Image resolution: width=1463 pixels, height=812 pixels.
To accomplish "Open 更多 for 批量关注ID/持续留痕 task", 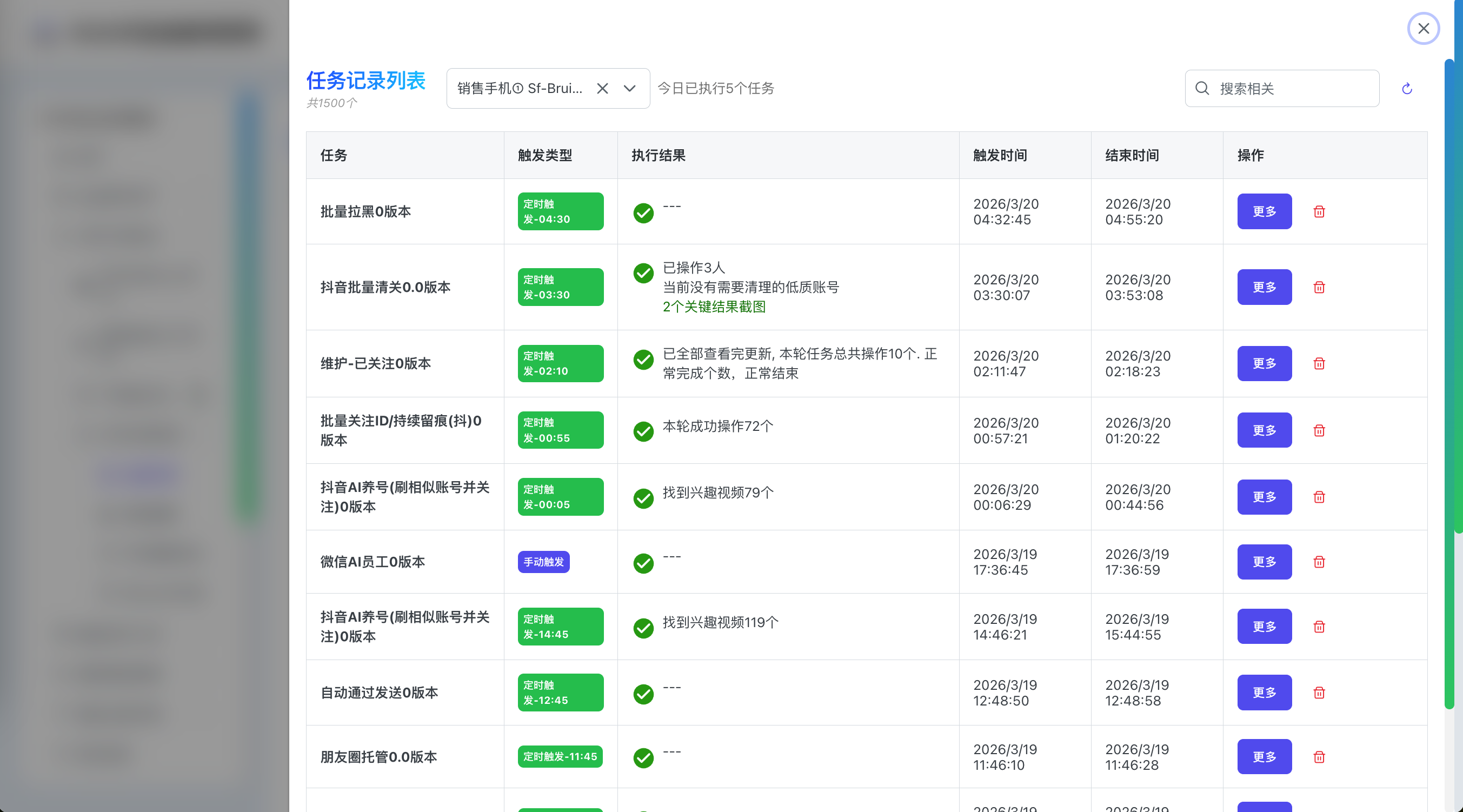I will pyautogui.click(x=1263, y=430).
